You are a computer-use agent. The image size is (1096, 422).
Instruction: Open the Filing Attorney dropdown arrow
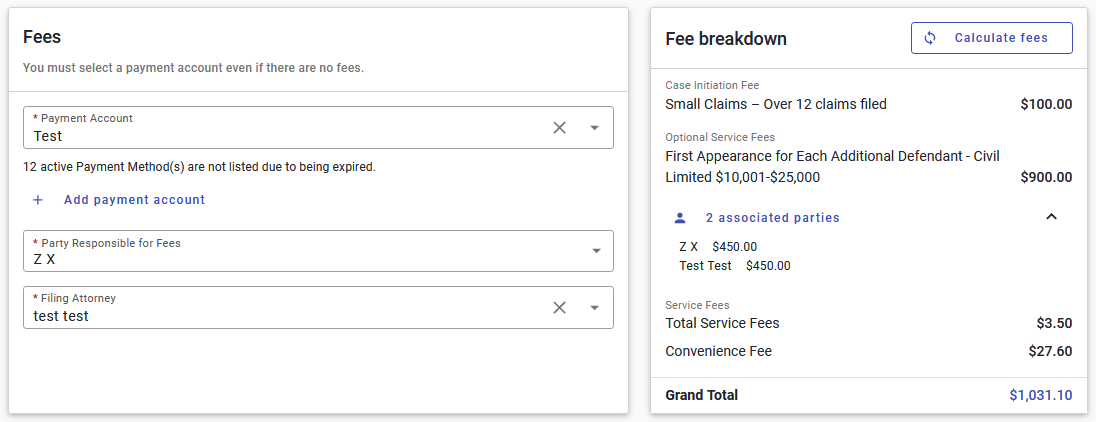pos(594,307)
